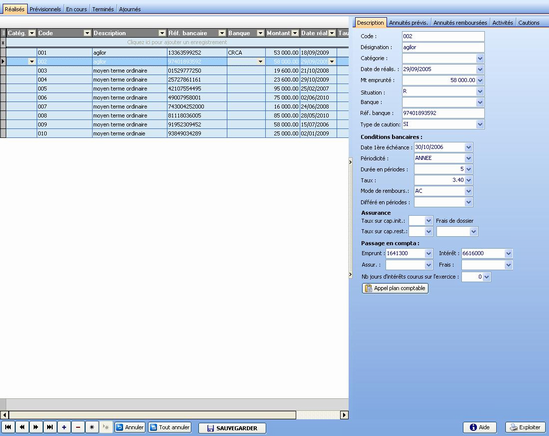Select row 005 moyen terme ordinaire
549x436 pixels.
point(175,89)
